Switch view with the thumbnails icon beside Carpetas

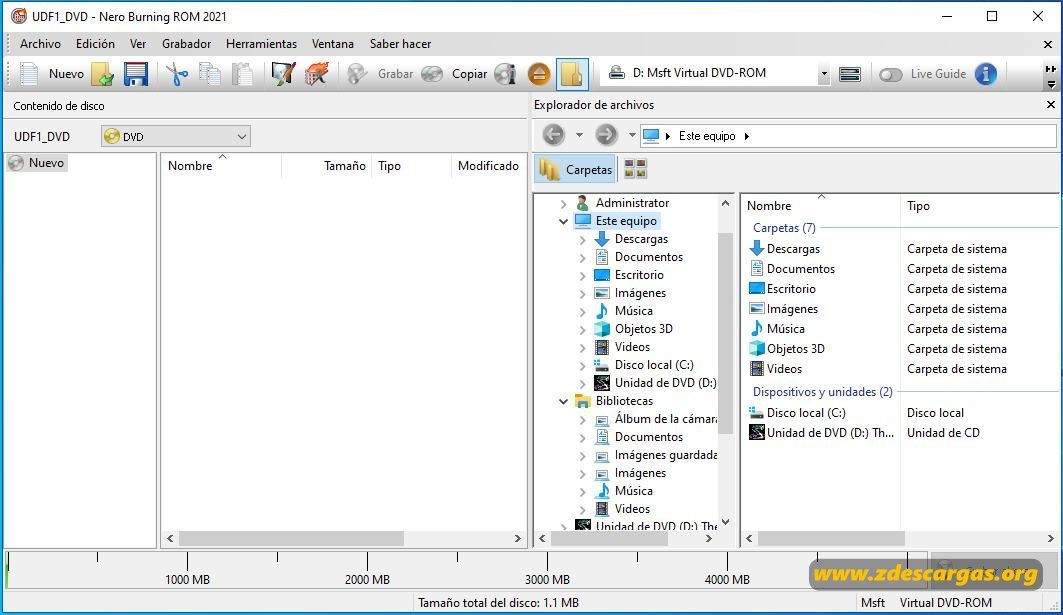tap(635, 169)
